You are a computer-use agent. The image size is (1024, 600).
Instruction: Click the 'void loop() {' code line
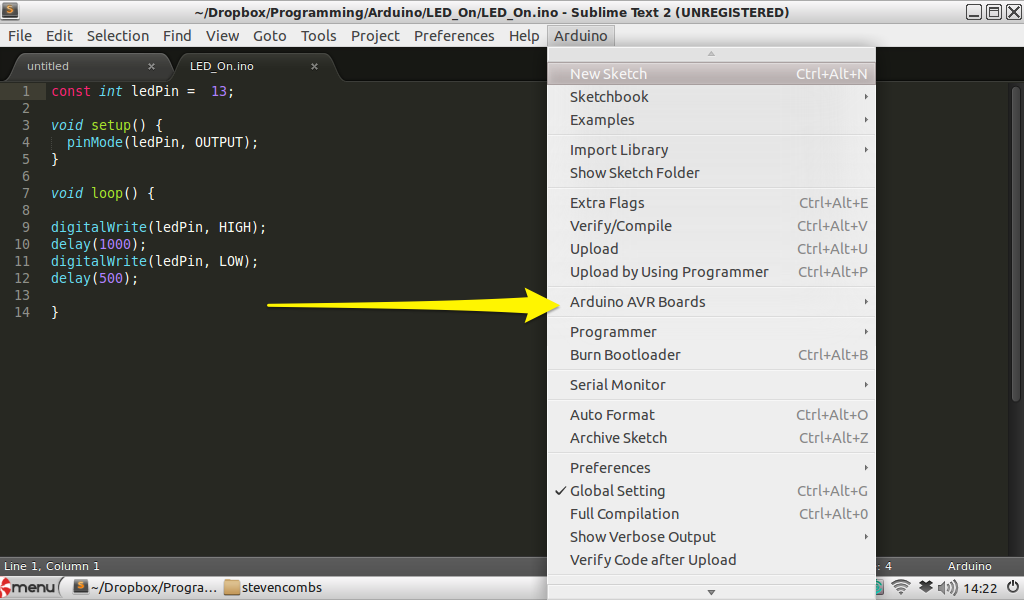103,193
